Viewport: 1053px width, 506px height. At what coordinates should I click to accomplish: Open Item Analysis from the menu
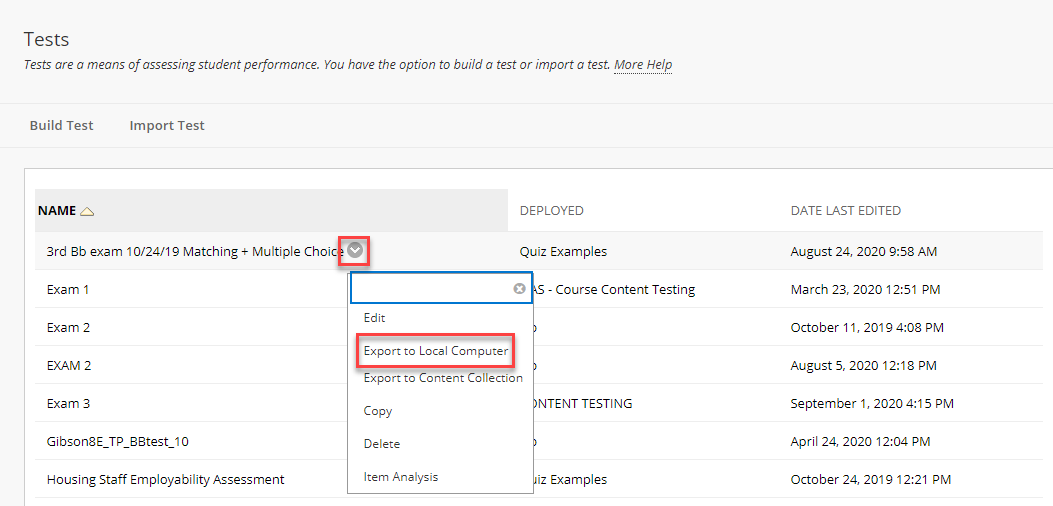click(400, 476)
